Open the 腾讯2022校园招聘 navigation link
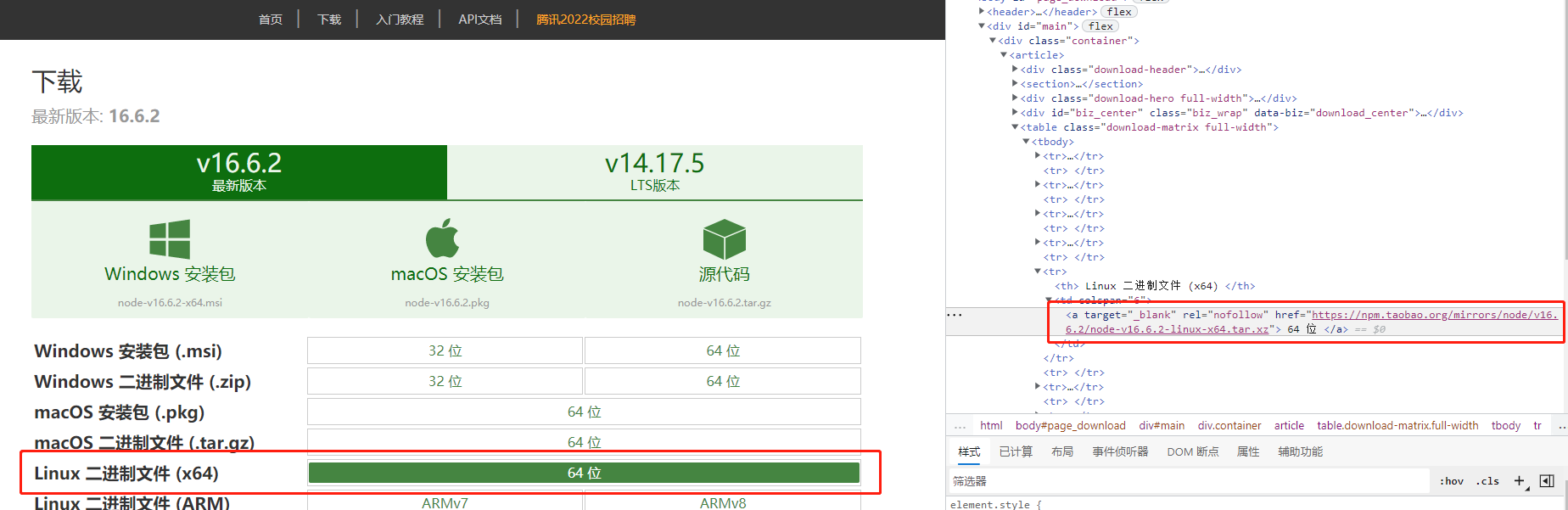This screenshot has width=1568, height=510. pos(585,20)
